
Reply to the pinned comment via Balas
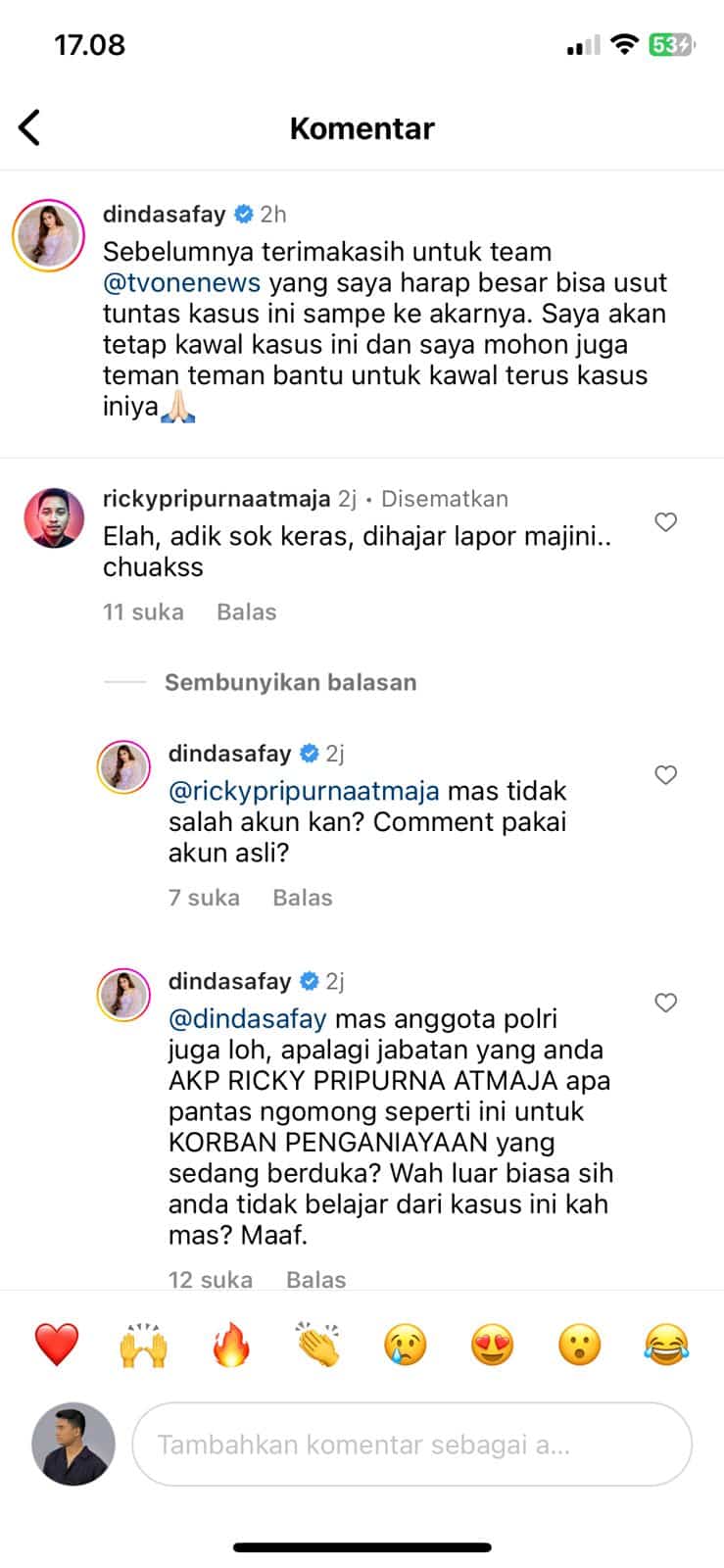tap(246, 612)
